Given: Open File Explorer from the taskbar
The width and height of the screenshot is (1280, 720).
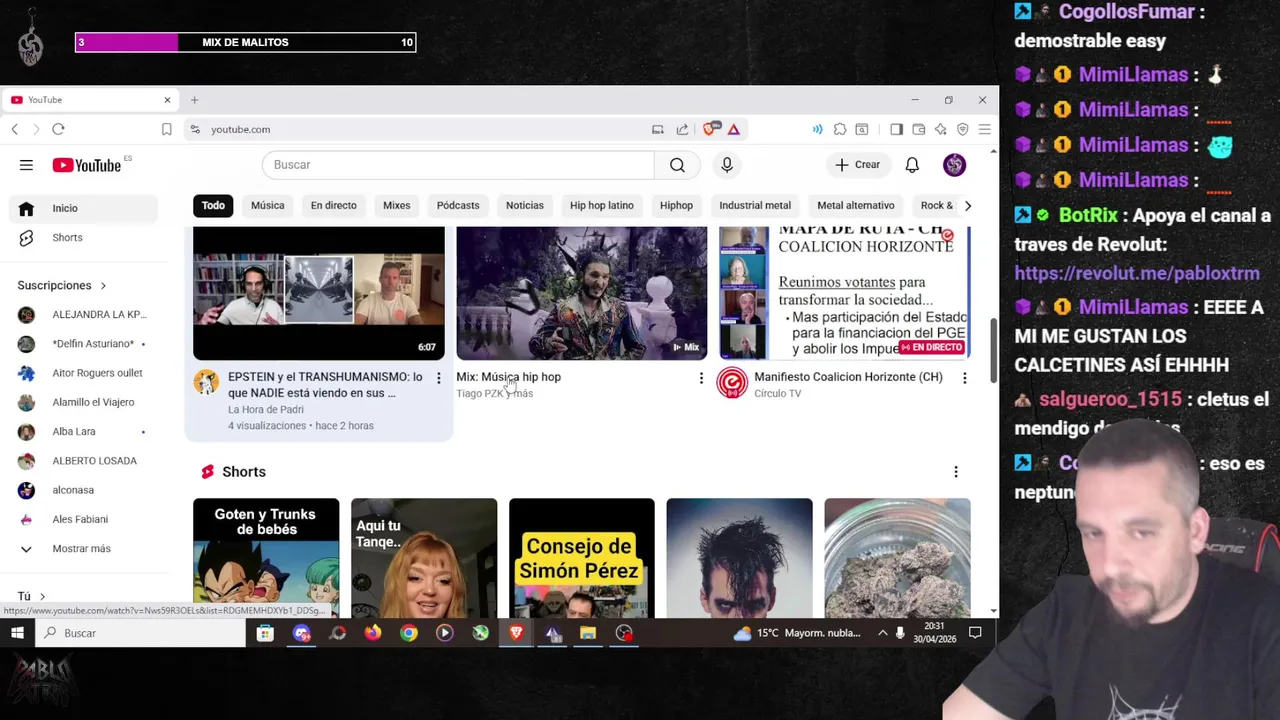Looking at the screenshot, I should click(x=588, y=633).
